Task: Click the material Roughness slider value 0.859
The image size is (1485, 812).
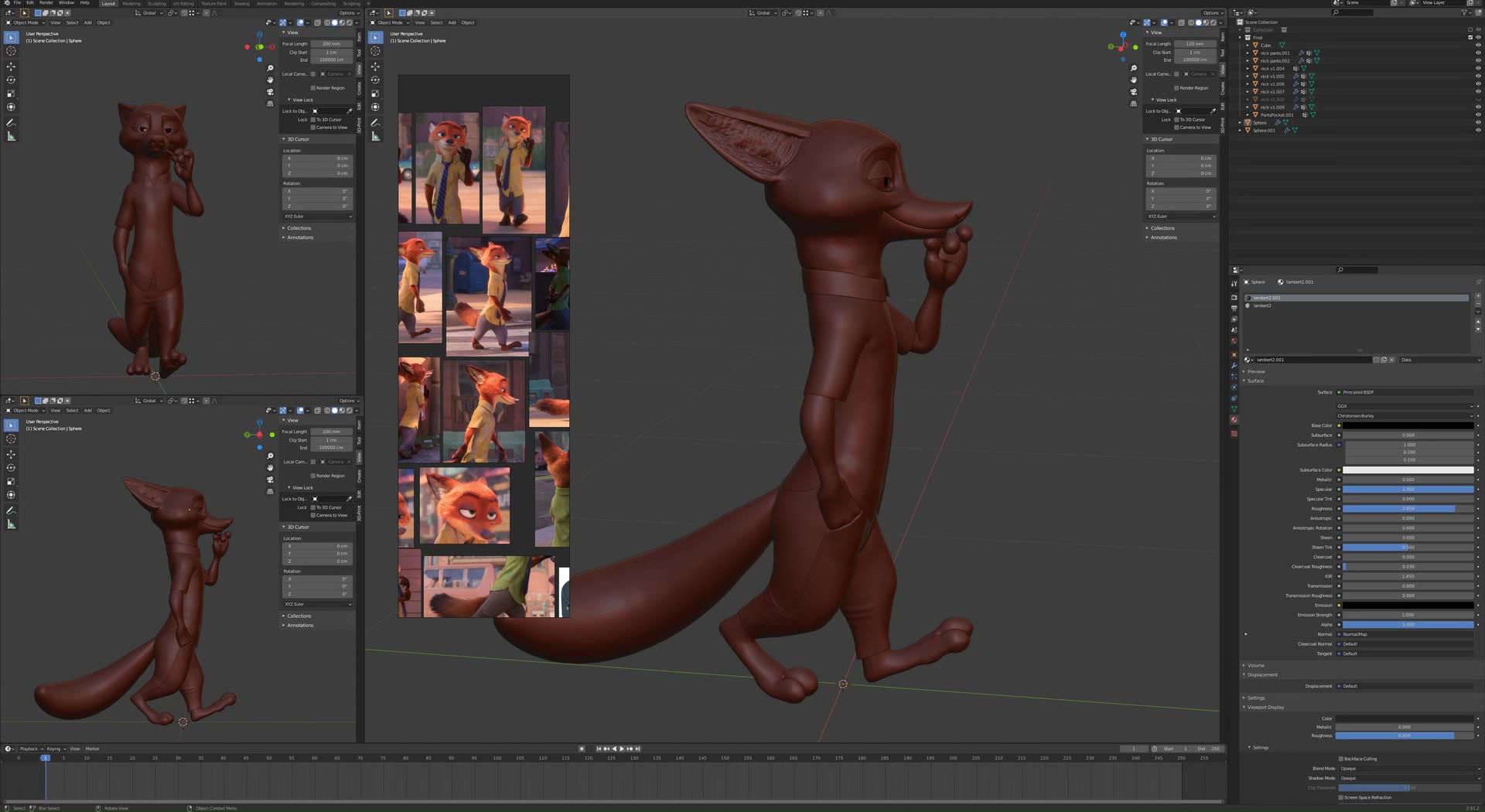Action: click(x=1408, y=509)
